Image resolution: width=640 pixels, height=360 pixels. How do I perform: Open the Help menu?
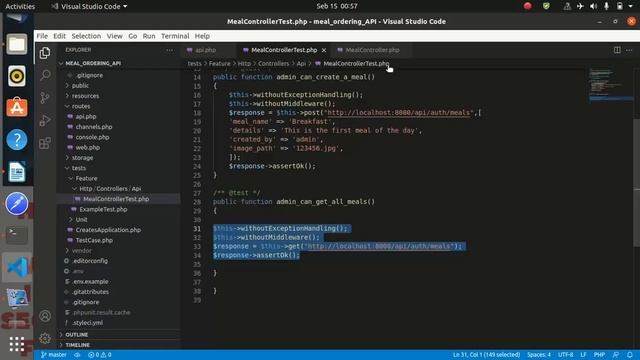202,36
